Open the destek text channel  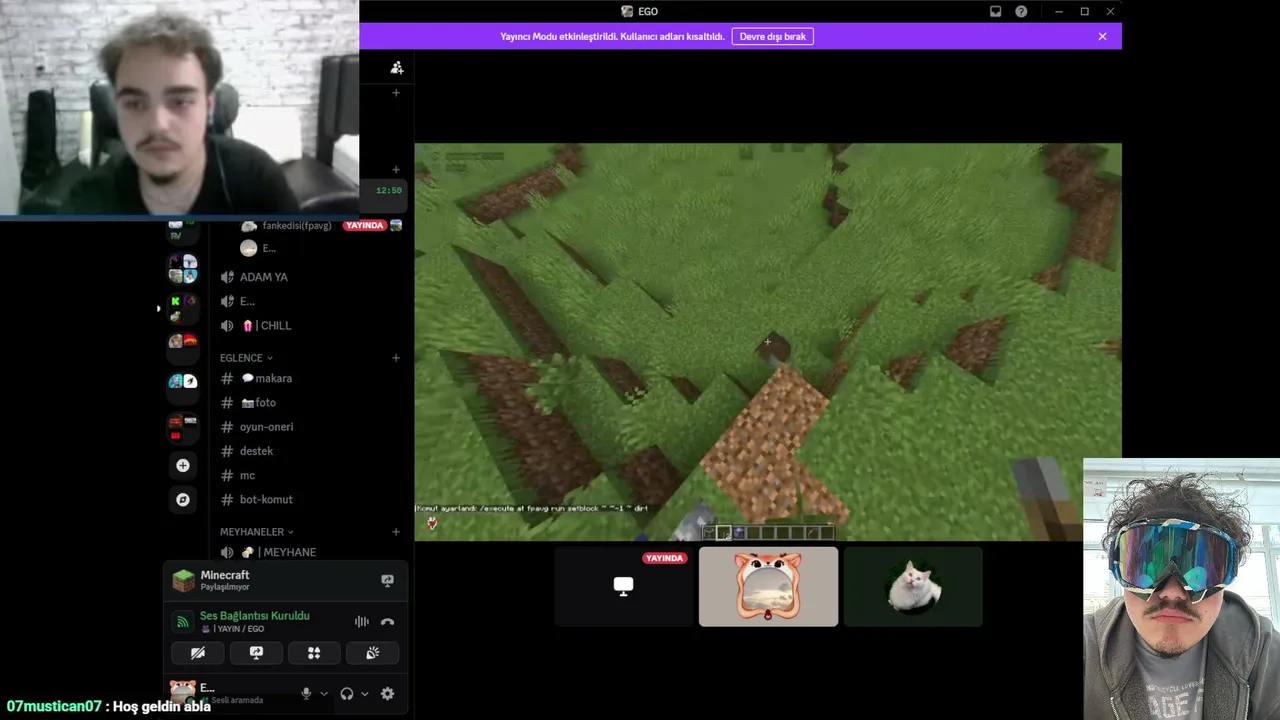[x=310, y=451]
